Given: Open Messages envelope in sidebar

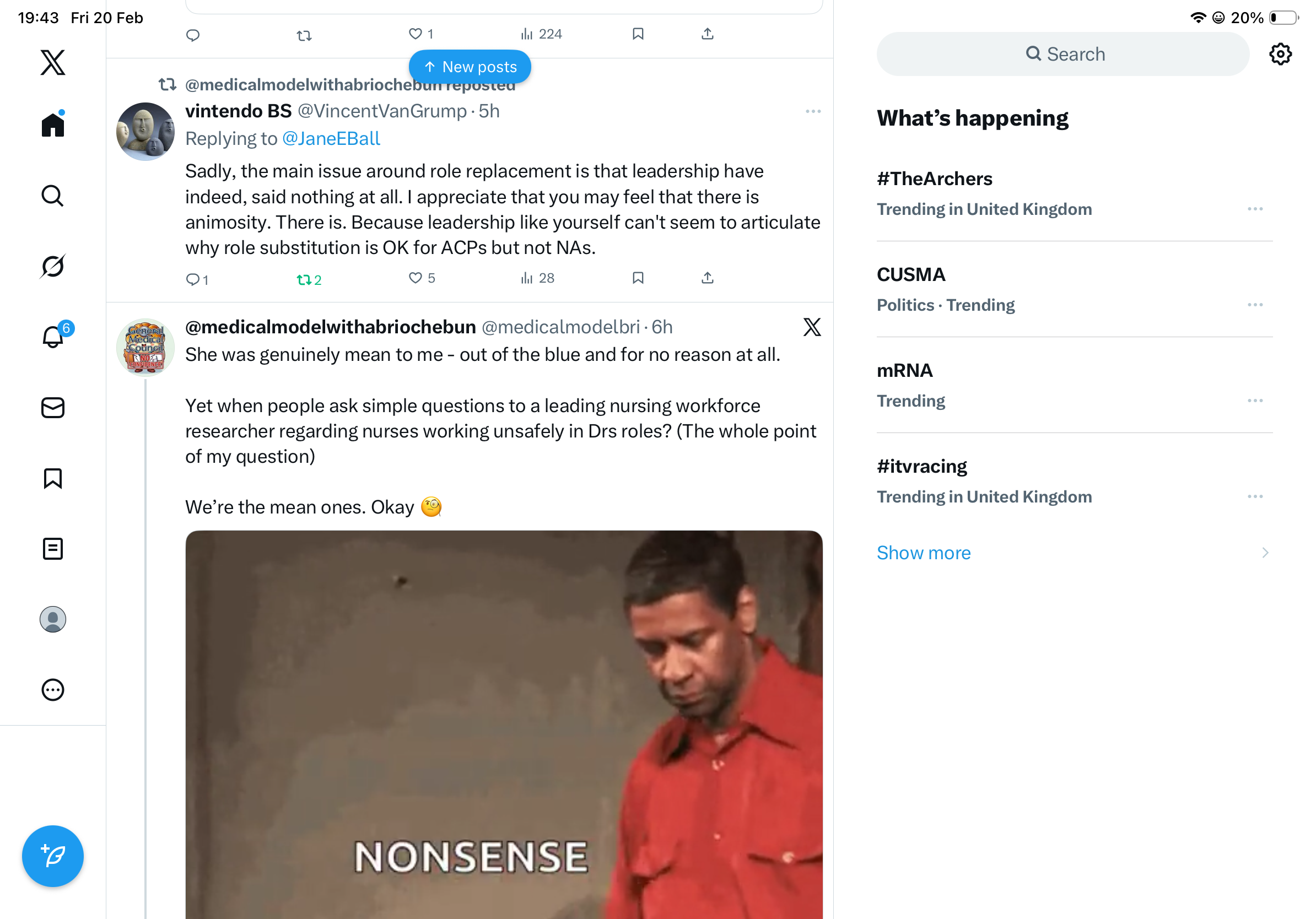Looking at the screenshot, I should pyautogui.click(x=53, y=408).
